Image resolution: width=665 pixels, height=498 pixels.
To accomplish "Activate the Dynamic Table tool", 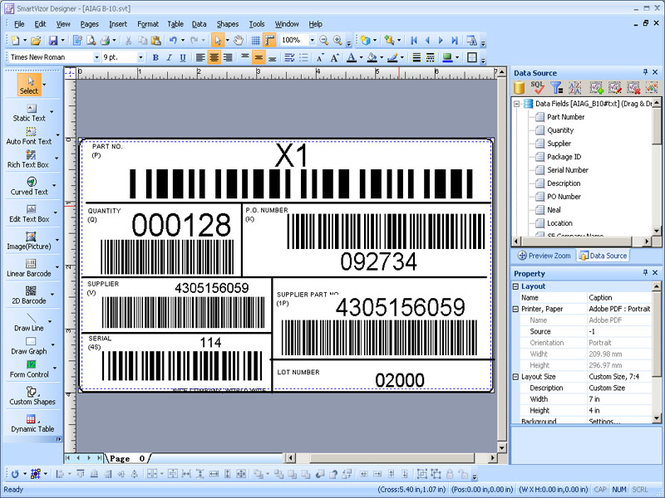I will [32, 423].
